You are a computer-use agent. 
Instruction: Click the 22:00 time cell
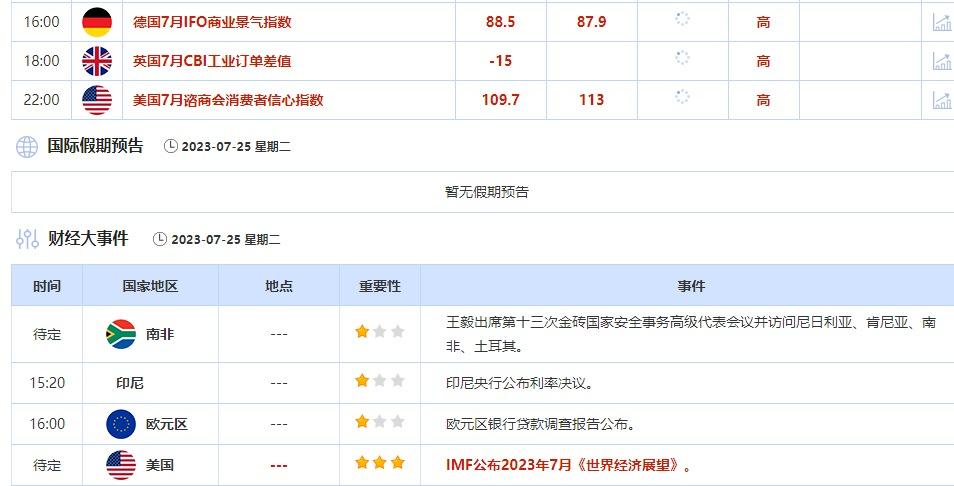pos(41,100)
